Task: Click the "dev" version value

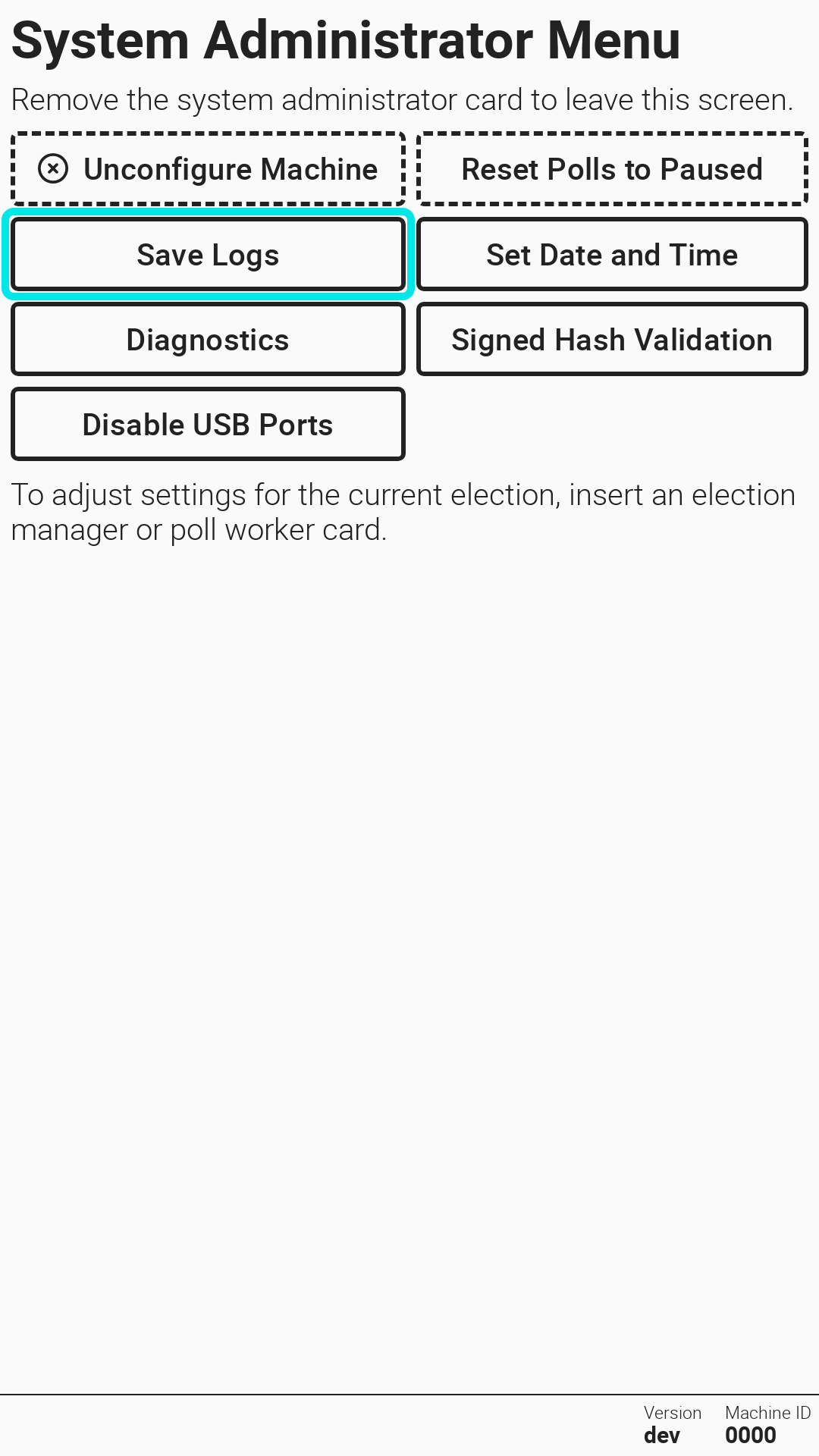Action: point(661,1436)
